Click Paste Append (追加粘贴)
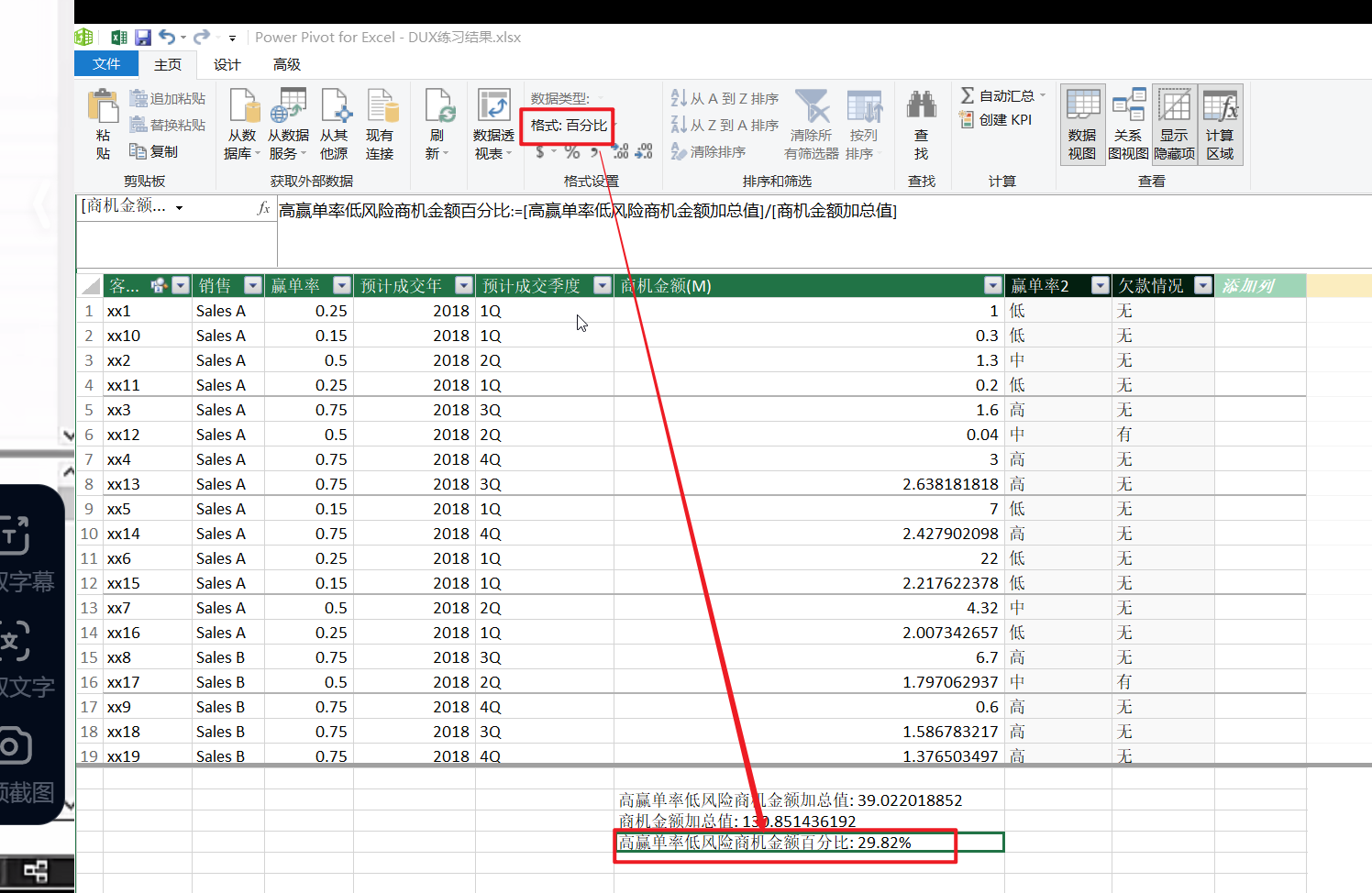Image resolution: width=1372 pixels, height=893 pixels. tap(167, 98)
